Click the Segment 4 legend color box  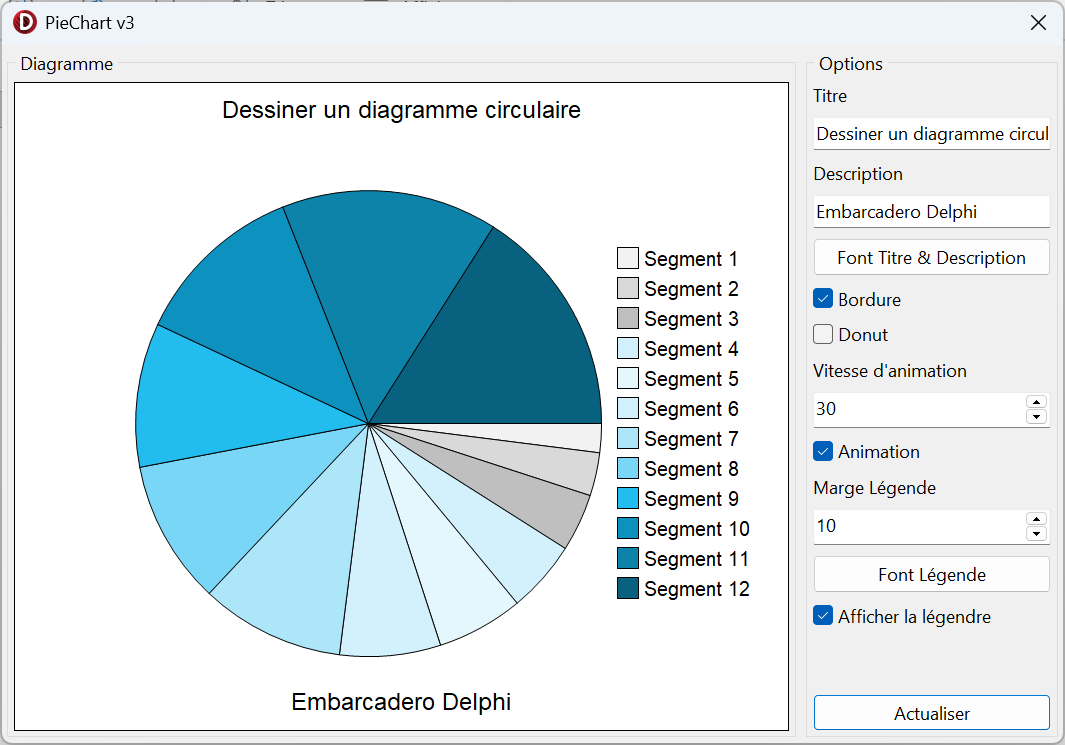[628, 348]
